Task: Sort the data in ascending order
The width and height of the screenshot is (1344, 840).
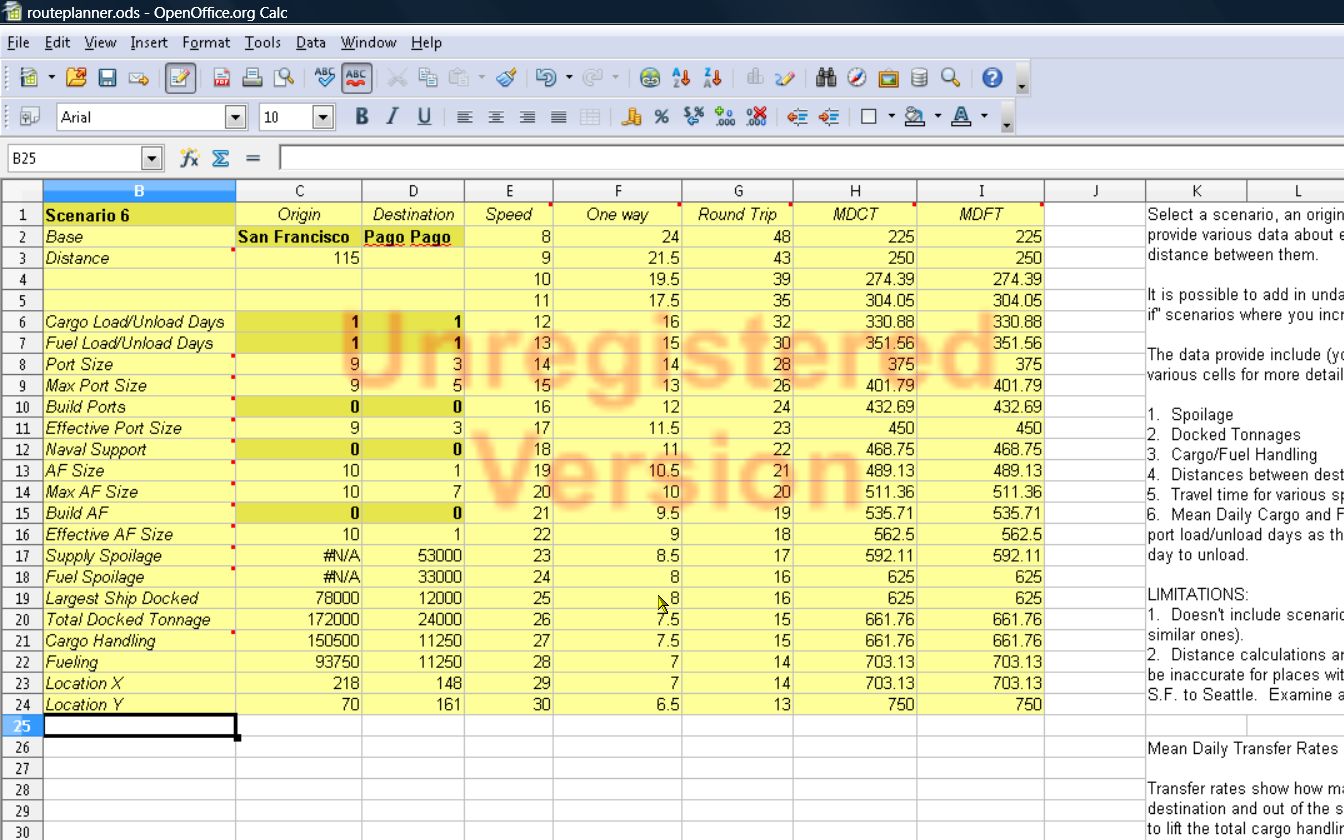Action: point(681,77)
